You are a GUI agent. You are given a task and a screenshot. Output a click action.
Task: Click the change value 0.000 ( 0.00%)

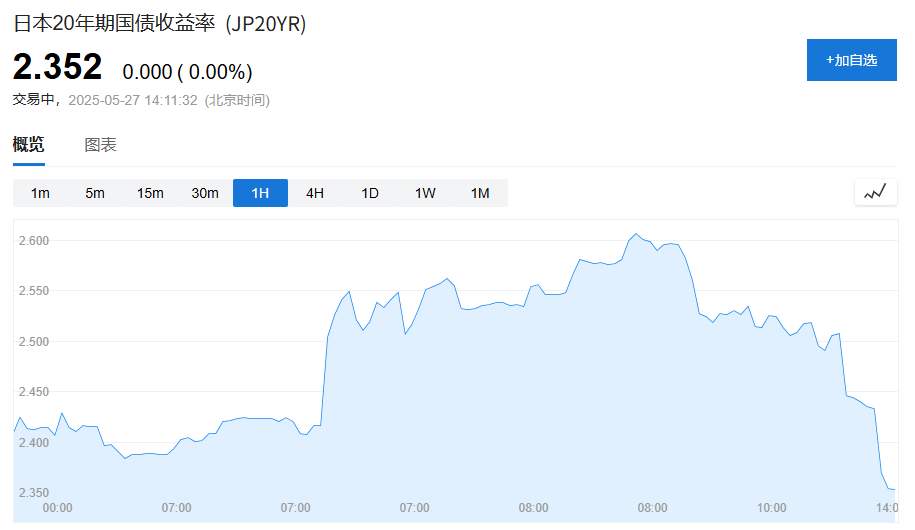(x=187, y=72)
